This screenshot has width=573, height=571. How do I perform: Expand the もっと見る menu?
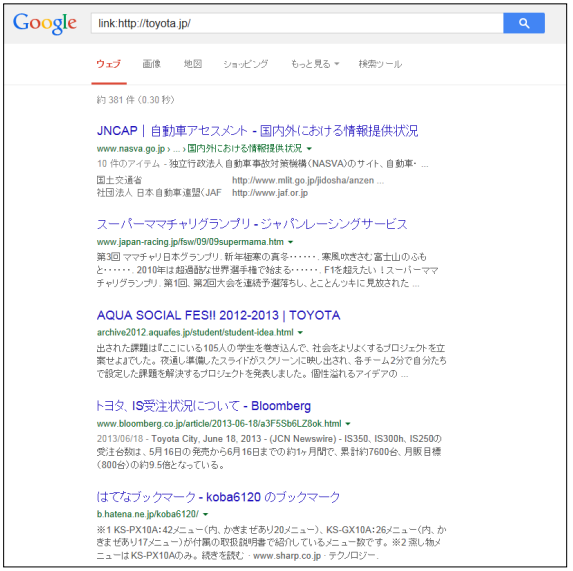click(315, 64)
